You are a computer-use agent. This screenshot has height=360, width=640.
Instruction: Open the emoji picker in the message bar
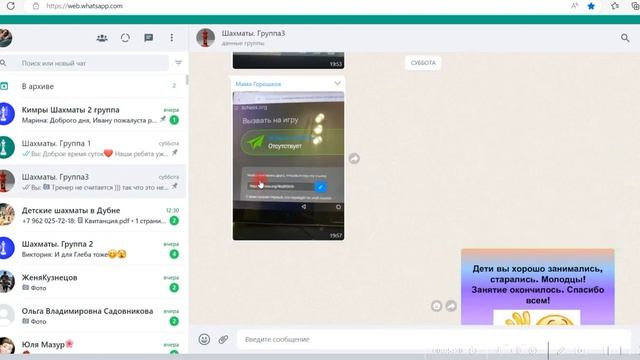coord(204,339)
